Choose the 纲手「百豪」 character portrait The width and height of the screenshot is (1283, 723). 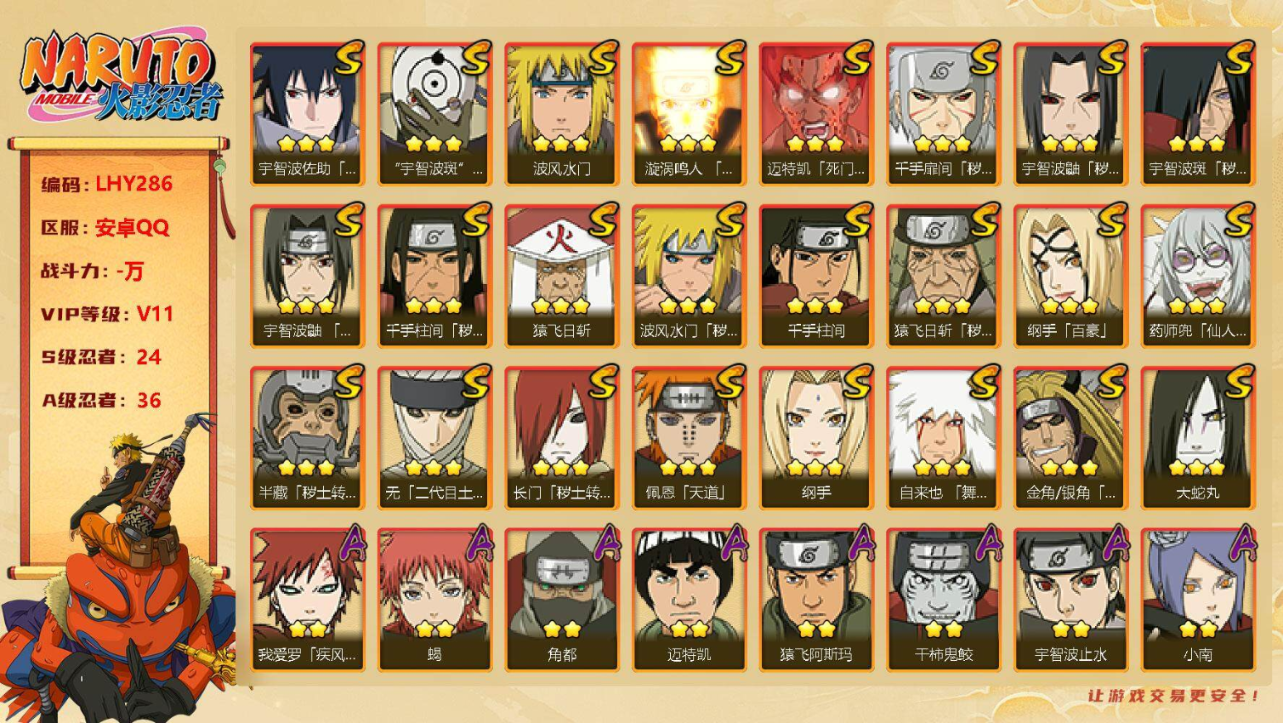pos(1071,275)
